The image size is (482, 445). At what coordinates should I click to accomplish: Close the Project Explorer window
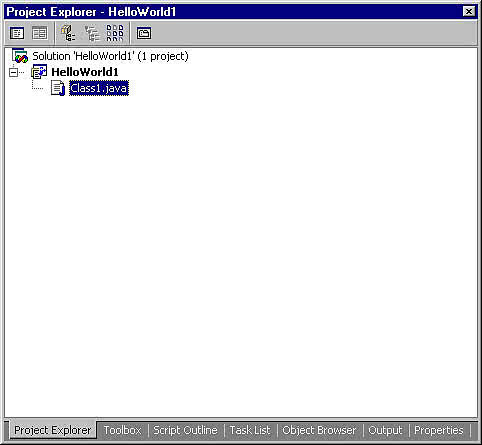pos(469,12)
